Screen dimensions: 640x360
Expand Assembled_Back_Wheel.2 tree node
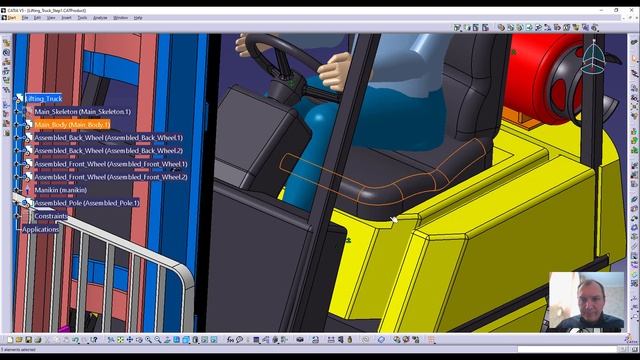point(17,151)
